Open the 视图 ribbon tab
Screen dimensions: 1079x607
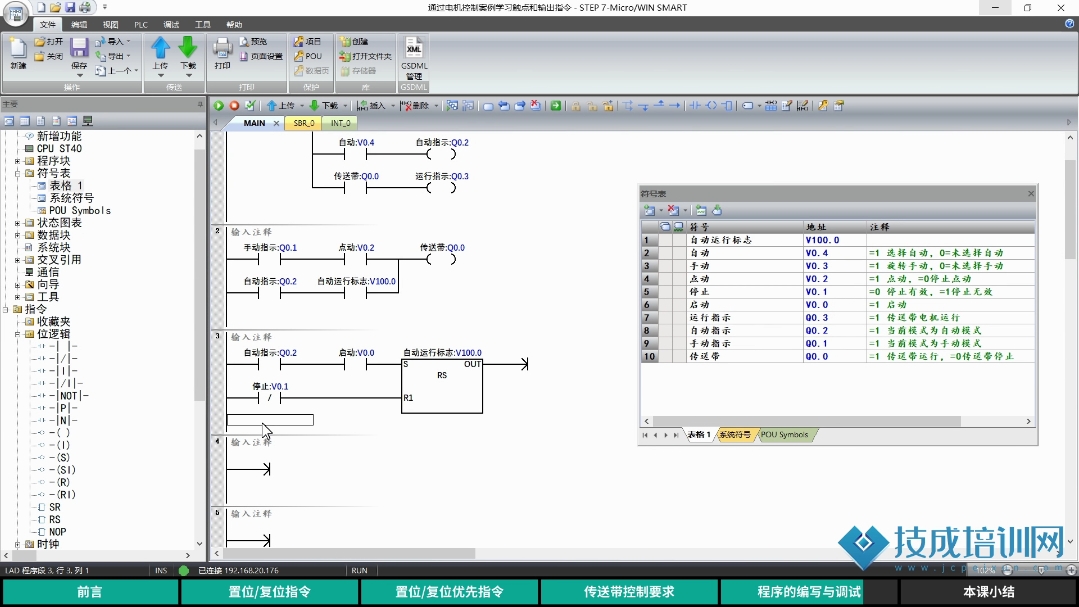[x=110, y=25]
